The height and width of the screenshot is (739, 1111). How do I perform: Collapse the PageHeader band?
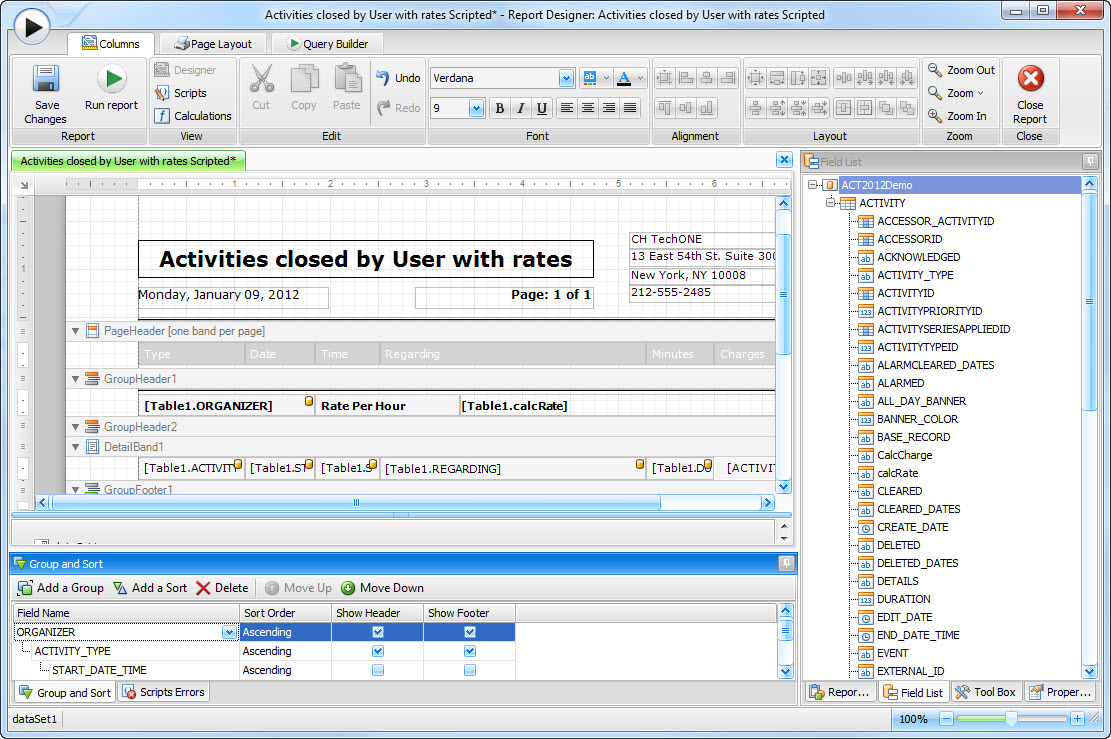click(x=75, y=331)
